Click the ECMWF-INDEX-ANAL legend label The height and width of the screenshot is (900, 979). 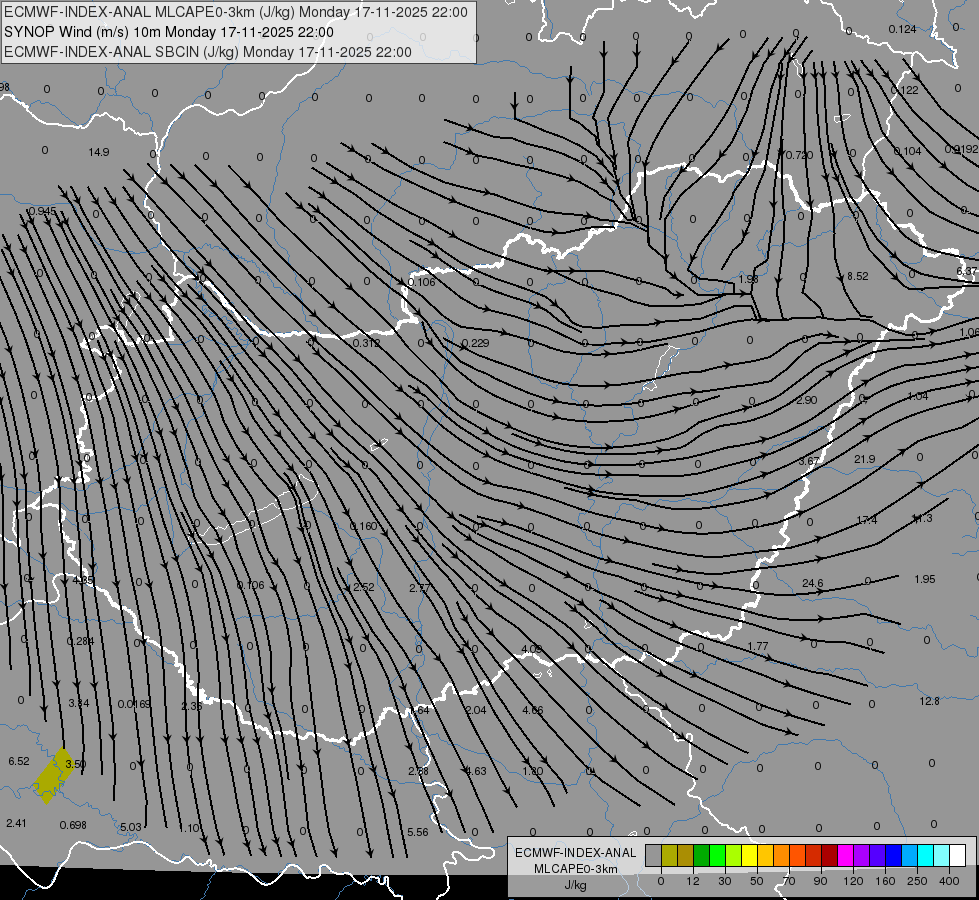coord(576,853)
